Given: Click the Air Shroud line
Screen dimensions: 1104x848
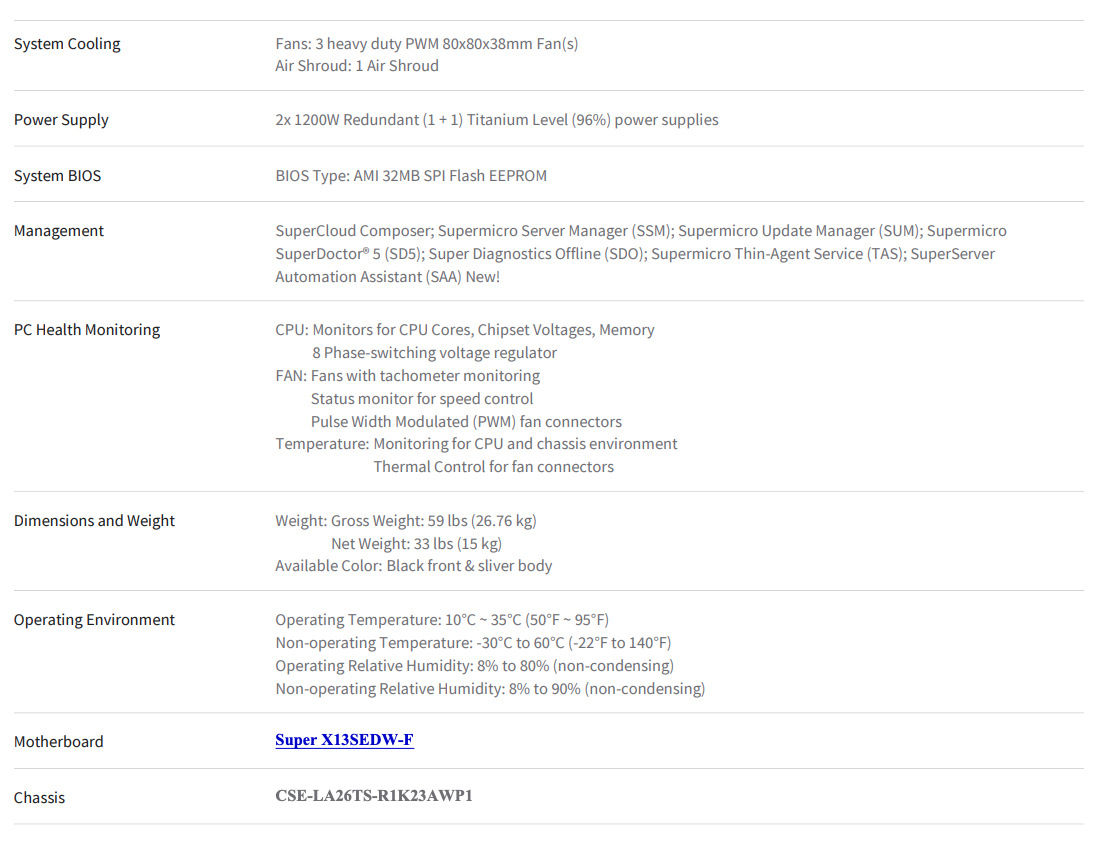Looking at the screenshot, I should (x=357, y=66).
